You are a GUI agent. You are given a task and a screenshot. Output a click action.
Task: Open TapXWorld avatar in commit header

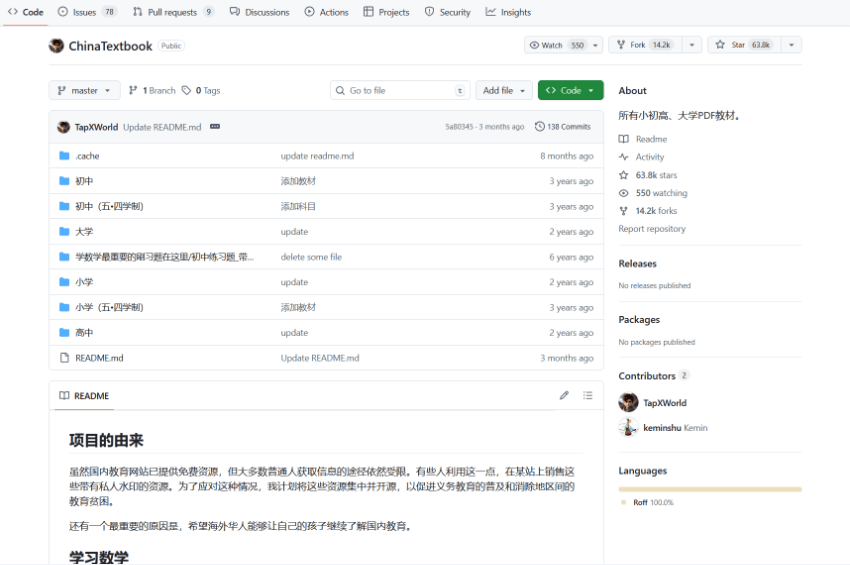tap(63, 127)
